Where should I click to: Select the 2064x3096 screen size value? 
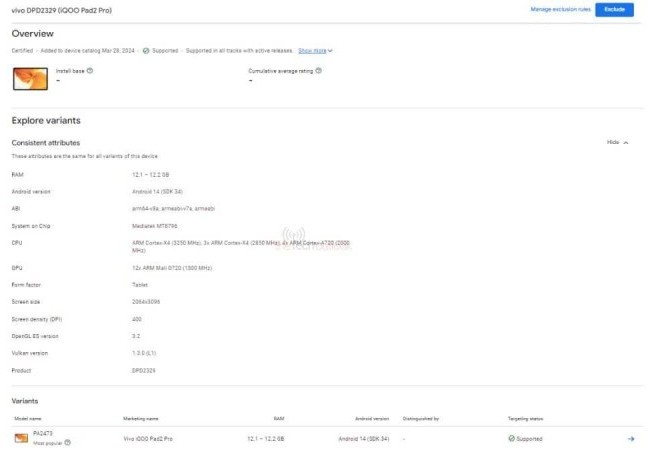(x=146, y=302)
